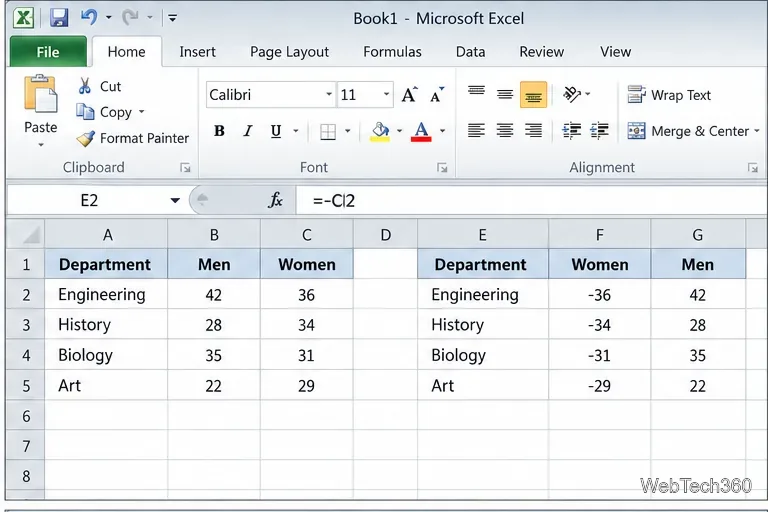Click the Merge & Center icon
Screen dimensions: 768x512
coord(637,131)
